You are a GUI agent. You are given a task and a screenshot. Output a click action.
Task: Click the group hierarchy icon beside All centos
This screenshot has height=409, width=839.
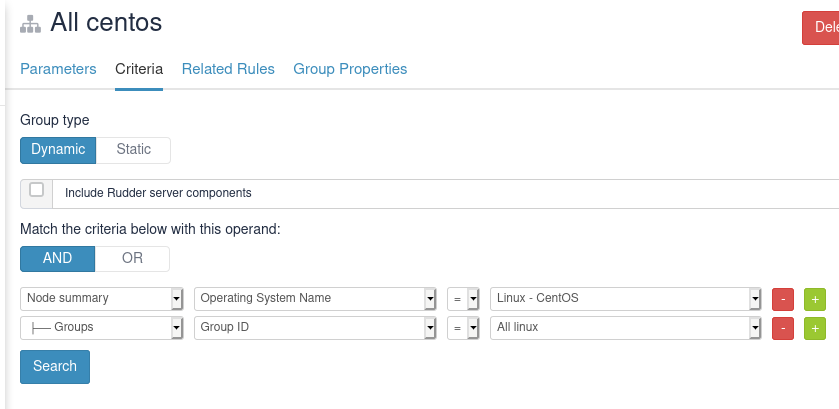(x=30, y=25)
